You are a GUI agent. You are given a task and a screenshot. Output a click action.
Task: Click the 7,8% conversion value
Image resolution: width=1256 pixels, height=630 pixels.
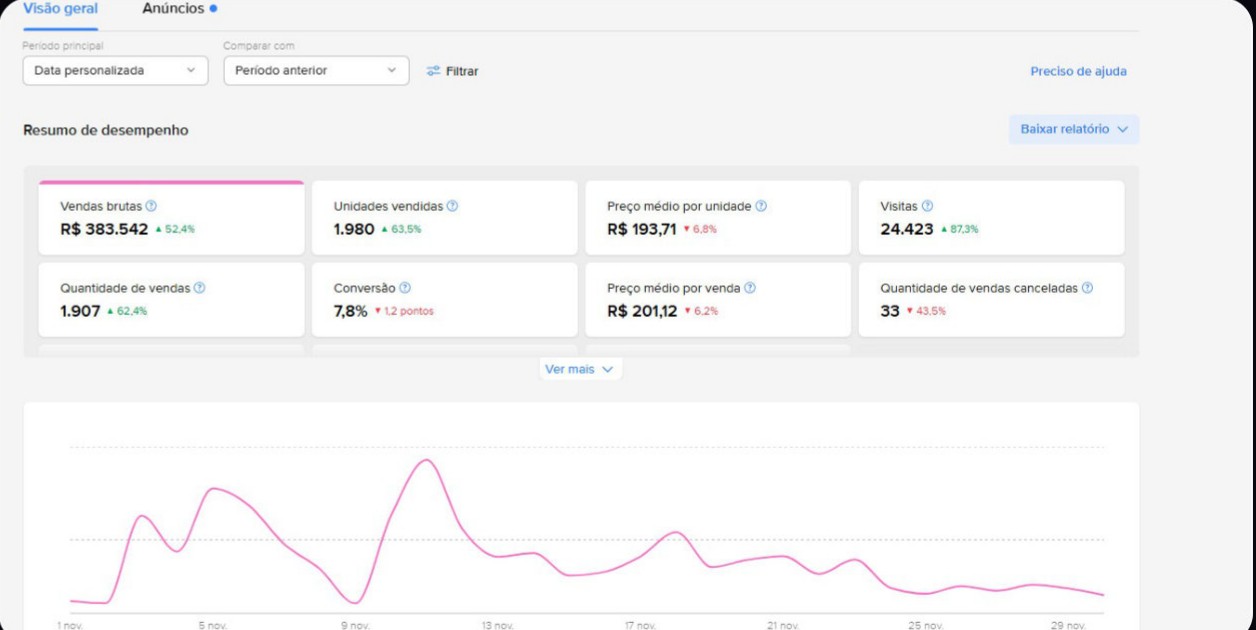[351, 311]
